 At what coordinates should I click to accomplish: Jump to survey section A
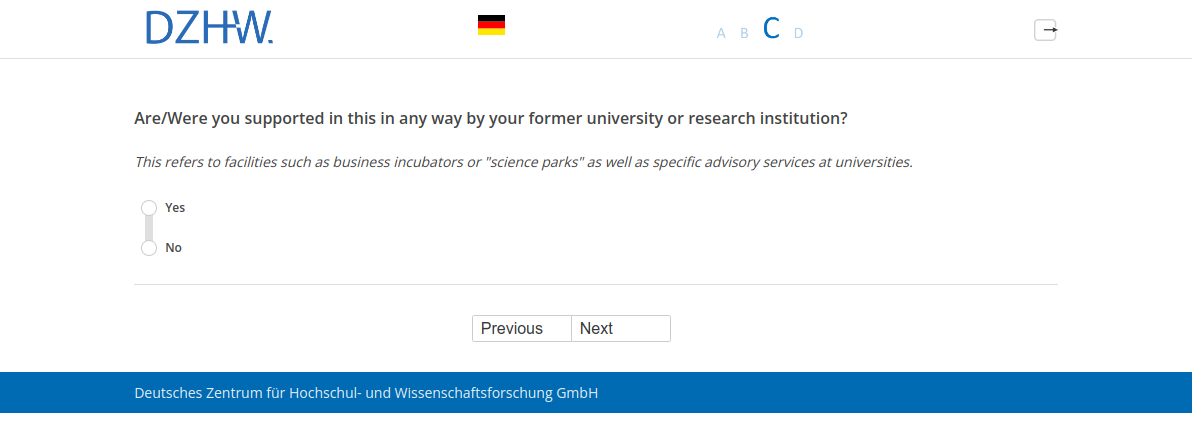[721, 33]
